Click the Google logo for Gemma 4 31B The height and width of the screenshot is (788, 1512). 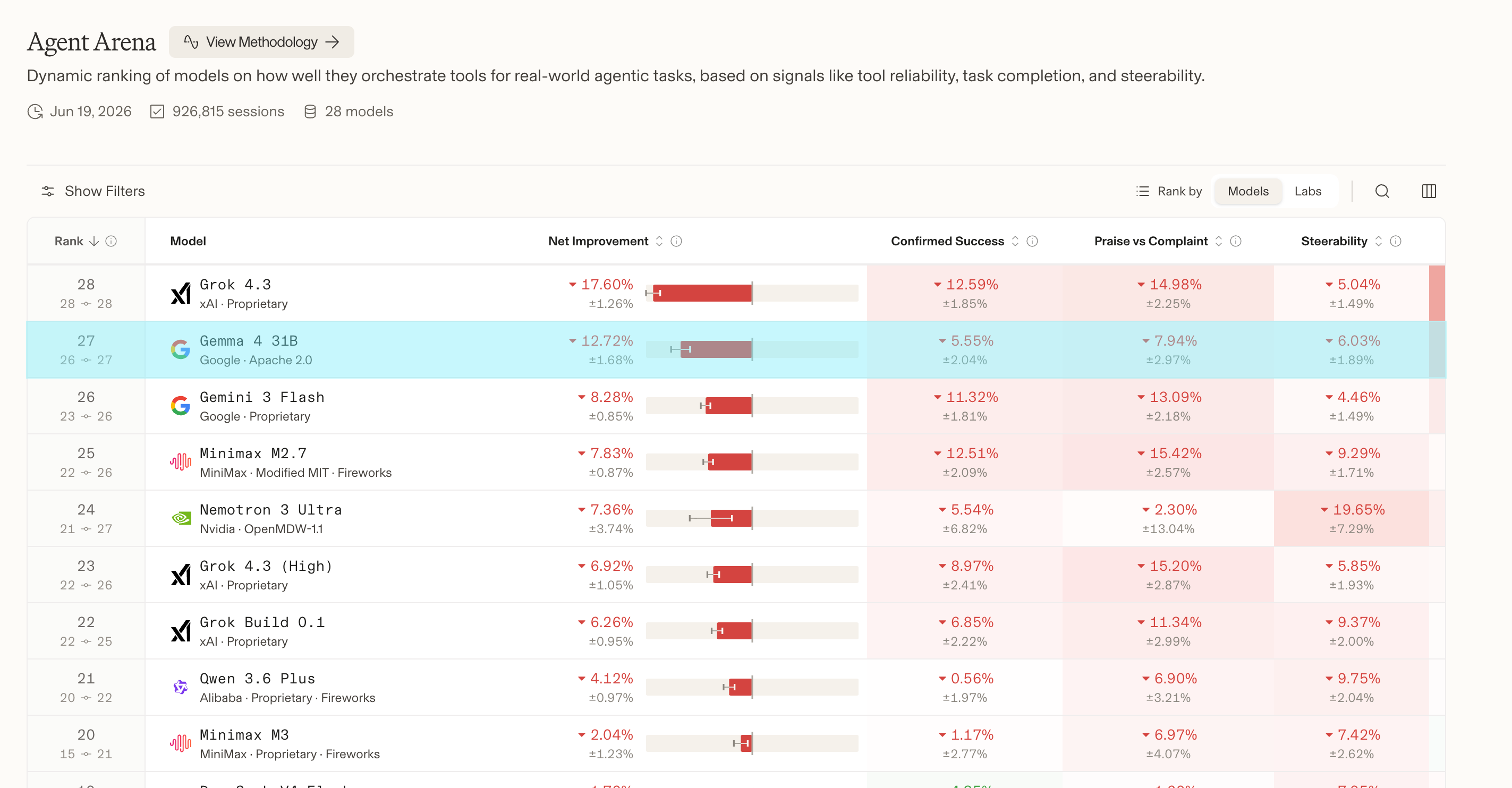[181, 350]
